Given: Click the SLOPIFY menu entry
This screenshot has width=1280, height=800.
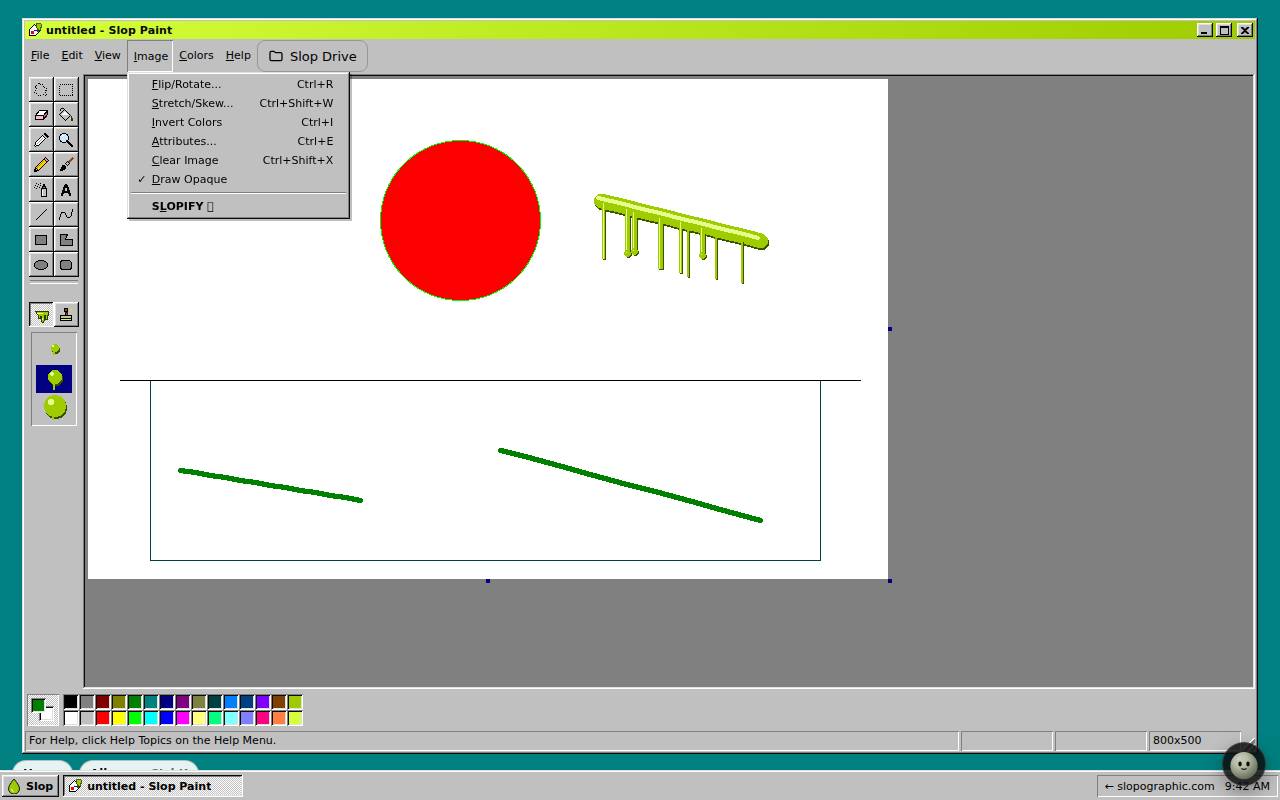Looking at the screenshot, I should click(x=238, y=206).
